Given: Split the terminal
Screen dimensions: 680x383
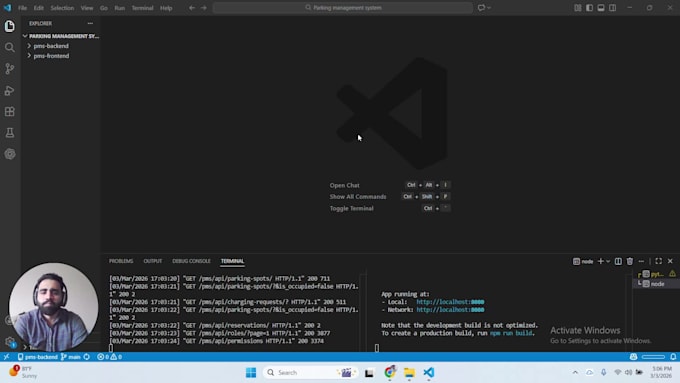Looking at the screenshot, I should (618, 261).
